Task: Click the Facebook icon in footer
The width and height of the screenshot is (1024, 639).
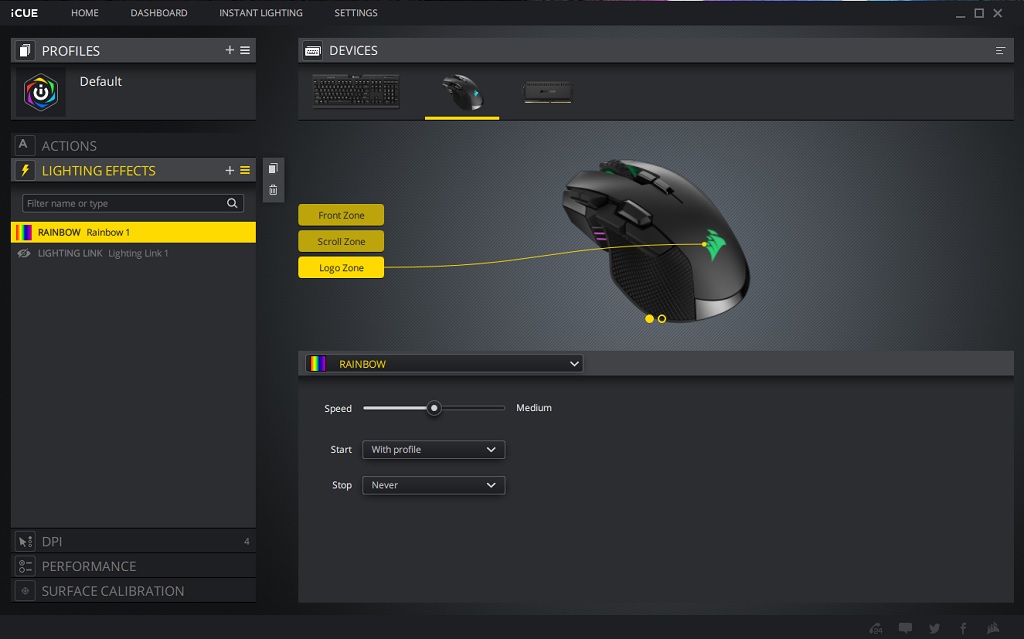Action: 963,629
